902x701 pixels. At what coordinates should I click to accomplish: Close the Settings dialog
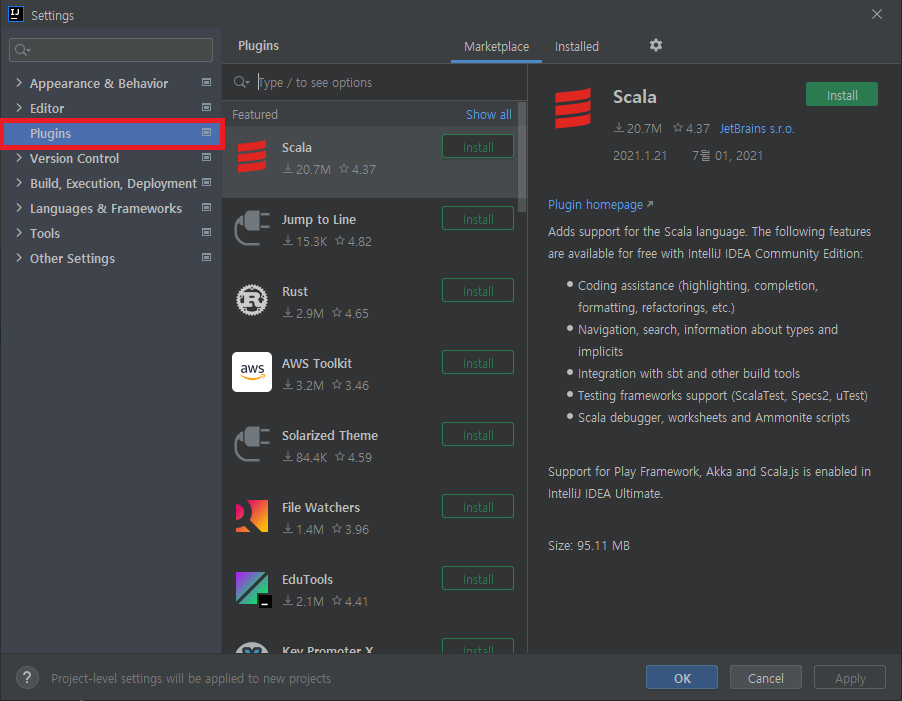tap(877, 14)
